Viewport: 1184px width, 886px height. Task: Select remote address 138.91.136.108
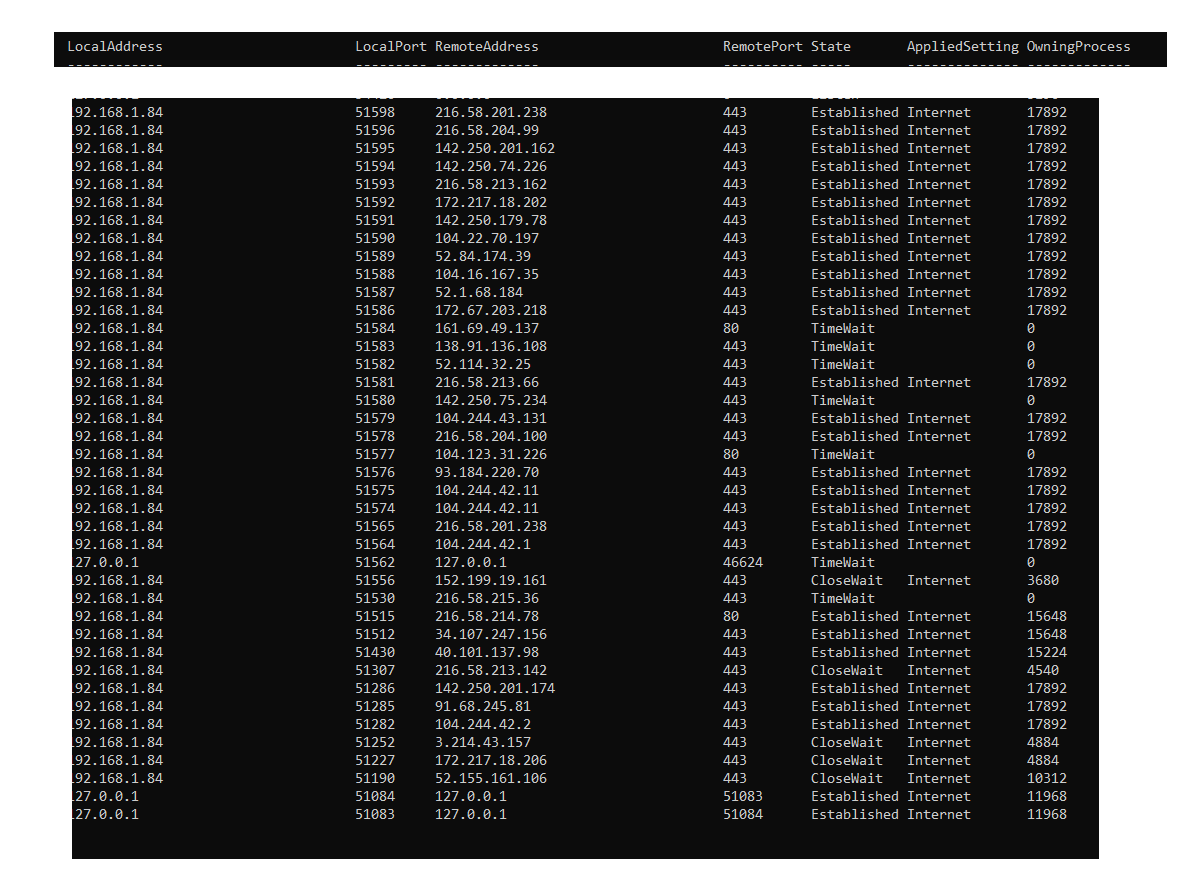click(491, 347)
